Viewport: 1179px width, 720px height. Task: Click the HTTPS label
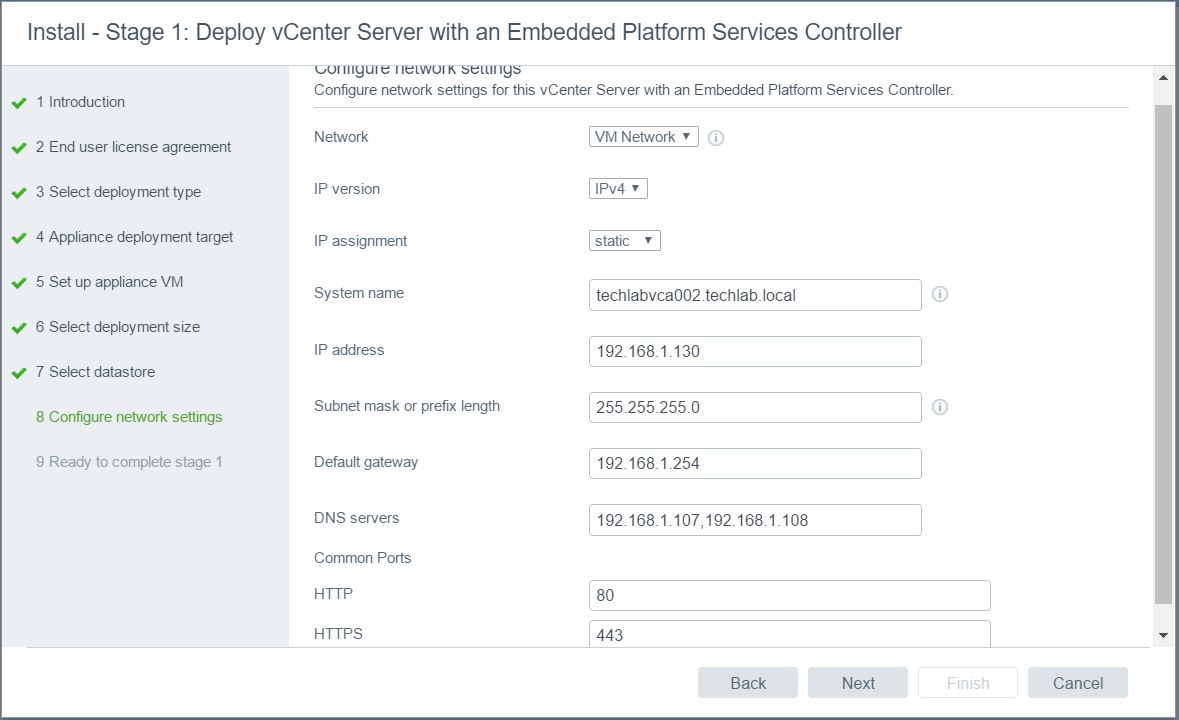338,634
